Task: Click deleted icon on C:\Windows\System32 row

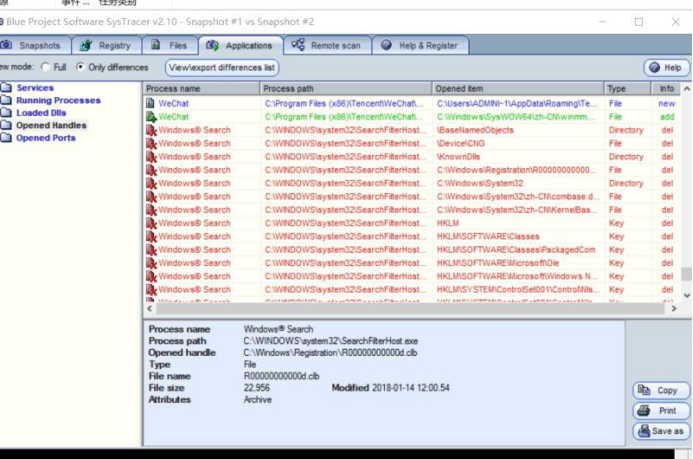Action: coord(152,183)
